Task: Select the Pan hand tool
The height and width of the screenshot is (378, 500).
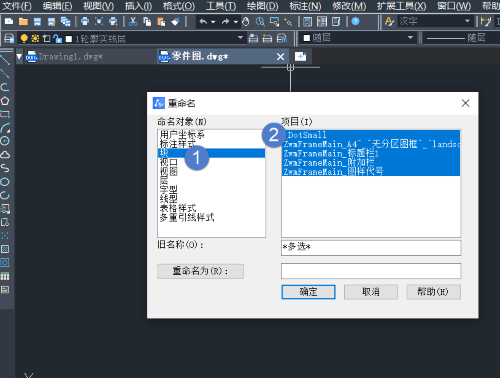Action: (x=246, y=22)
